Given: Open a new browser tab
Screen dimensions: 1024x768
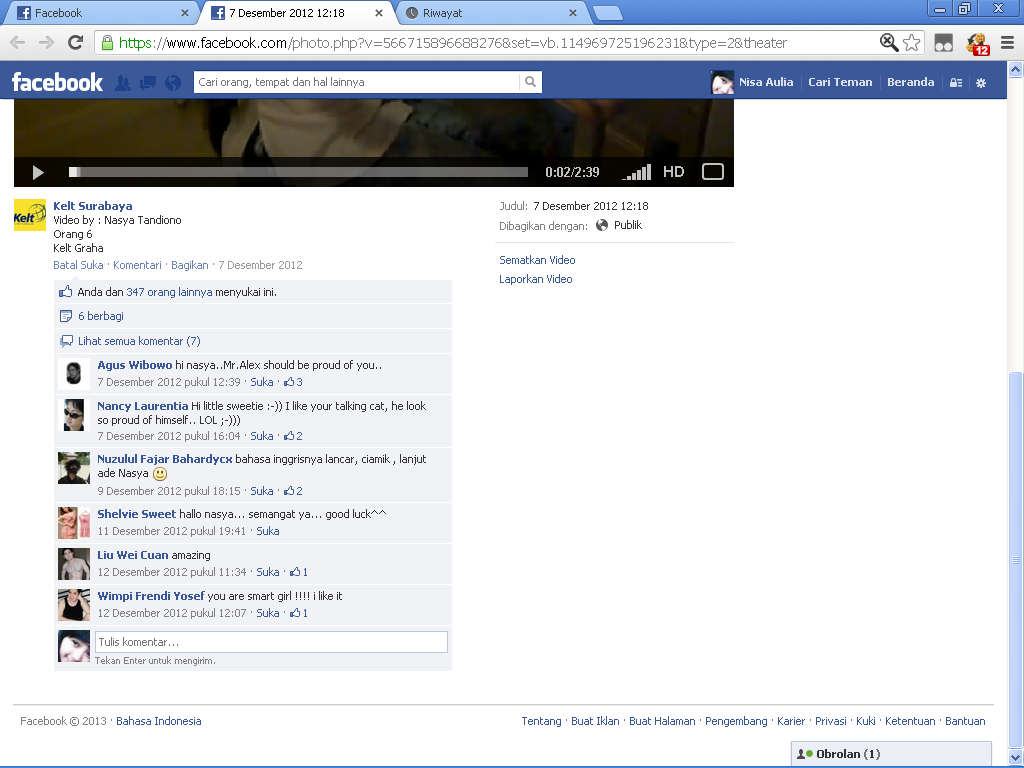Looking at the screenshot, I should [x=608, y=13].
